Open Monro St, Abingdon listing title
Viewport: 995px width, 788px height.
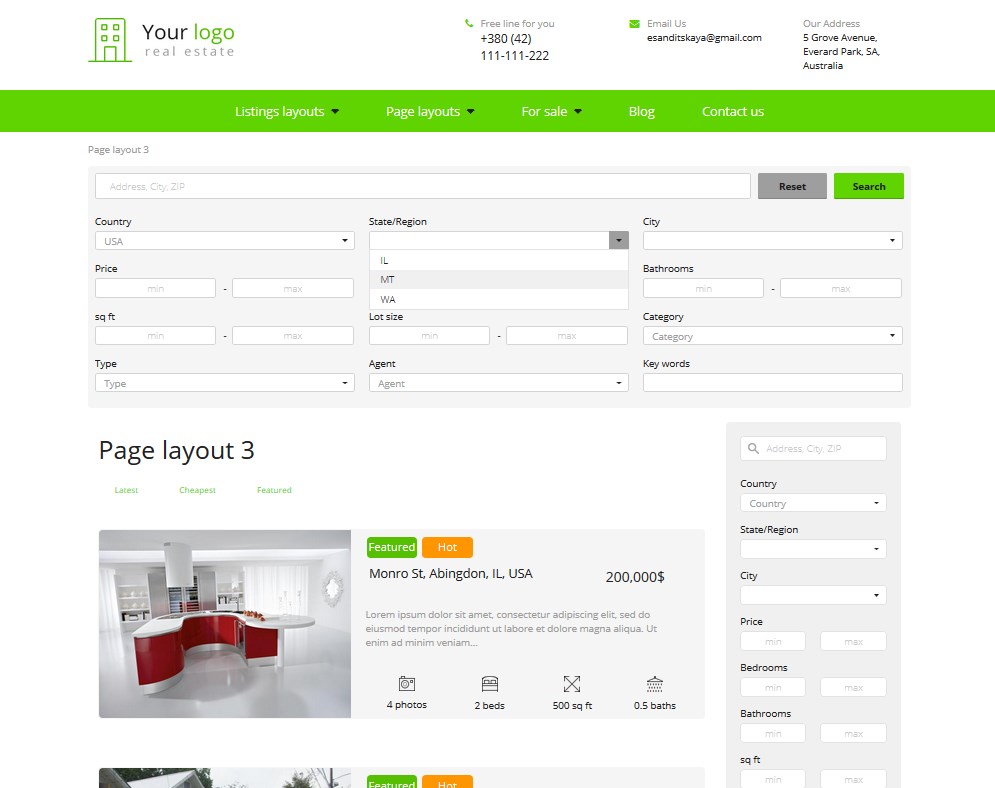coord(451,574)
